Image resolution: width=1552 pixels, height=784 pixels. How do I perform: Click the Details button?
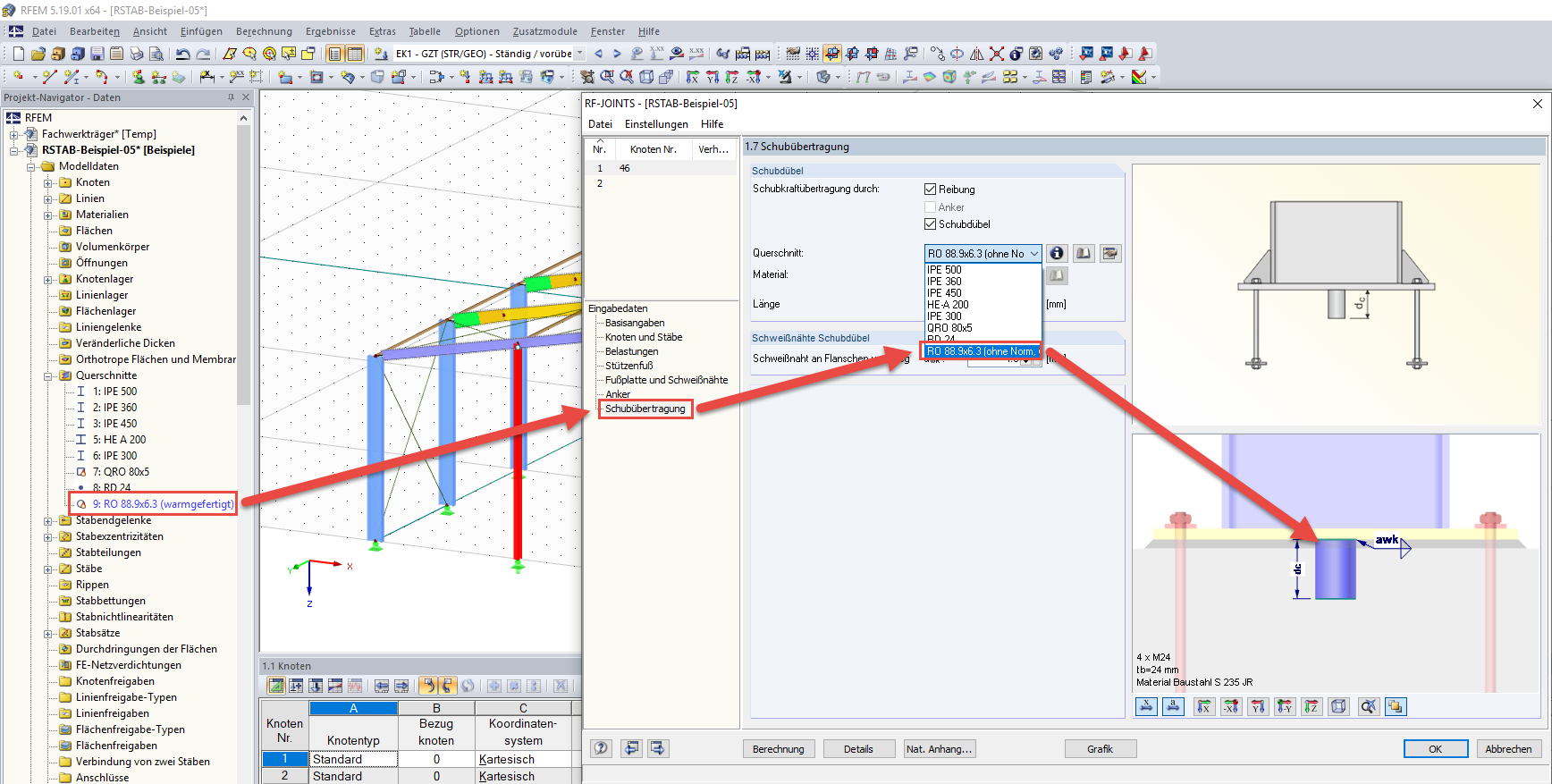(858, 749)
